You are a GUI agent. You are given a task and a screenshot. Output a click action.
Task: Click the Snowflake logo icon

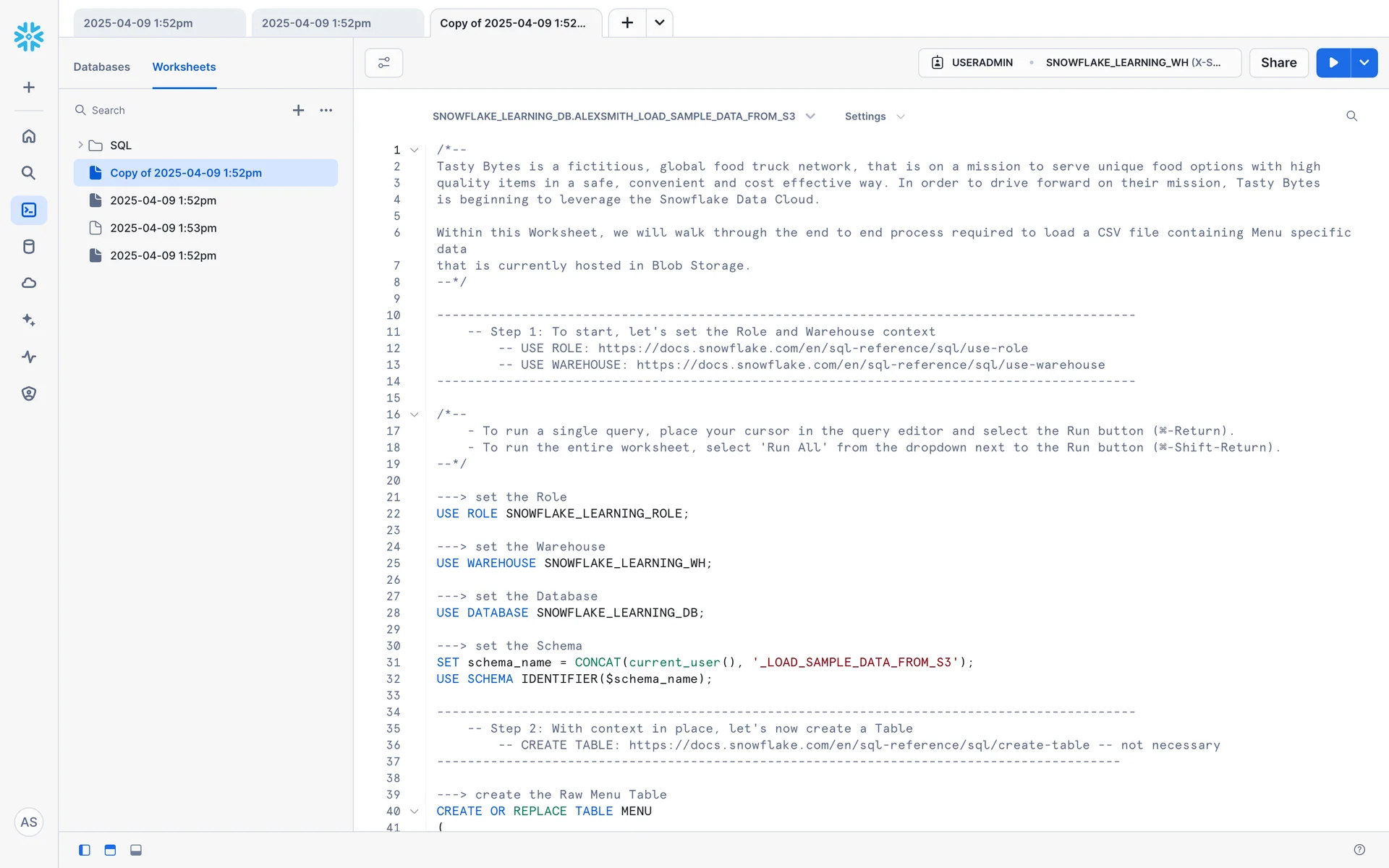pyautogui.click(x=29, y=36)
